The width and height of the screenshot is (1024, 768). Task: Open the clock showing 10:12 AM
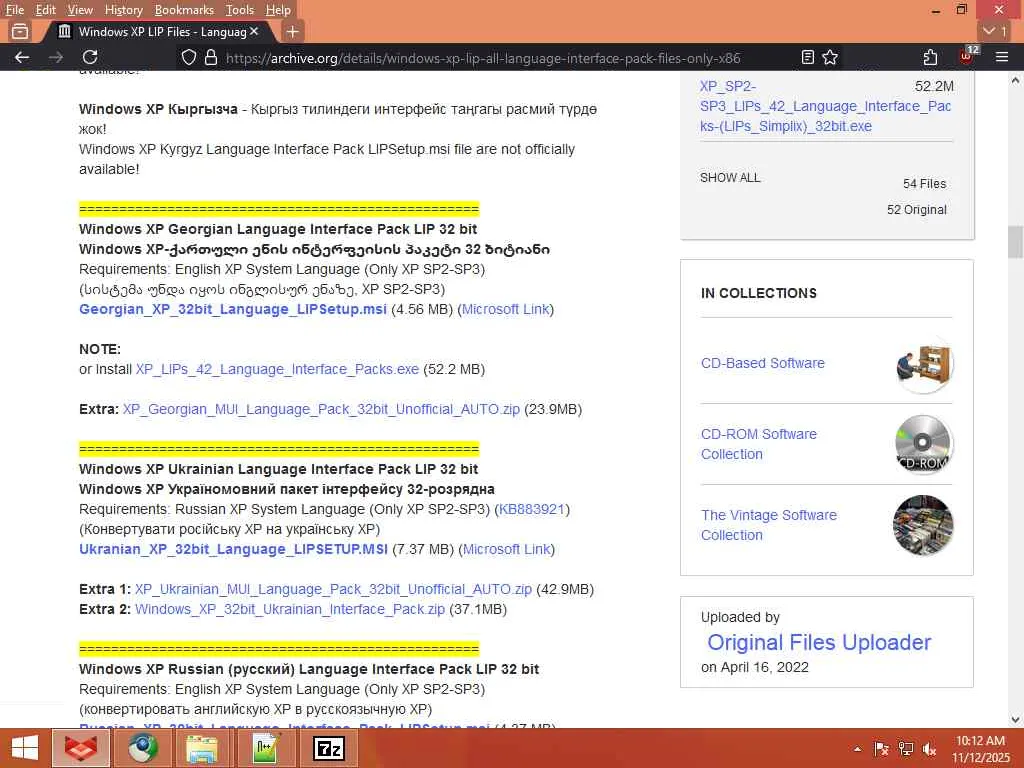980,749
